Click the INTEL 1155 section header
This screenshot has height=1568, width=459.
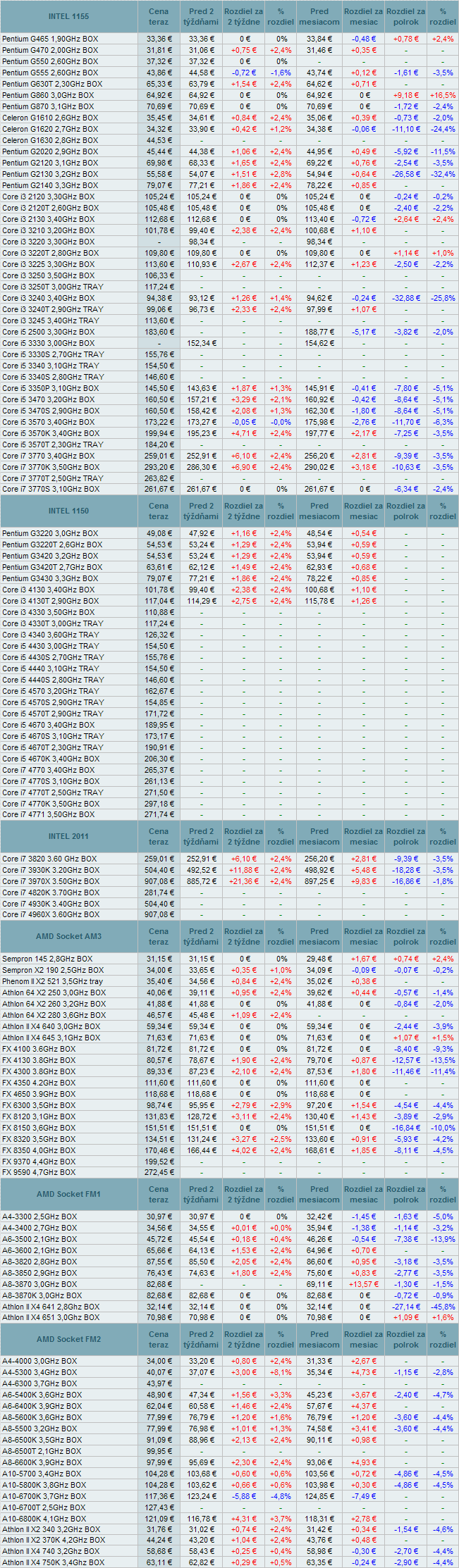tap(69, 16)
